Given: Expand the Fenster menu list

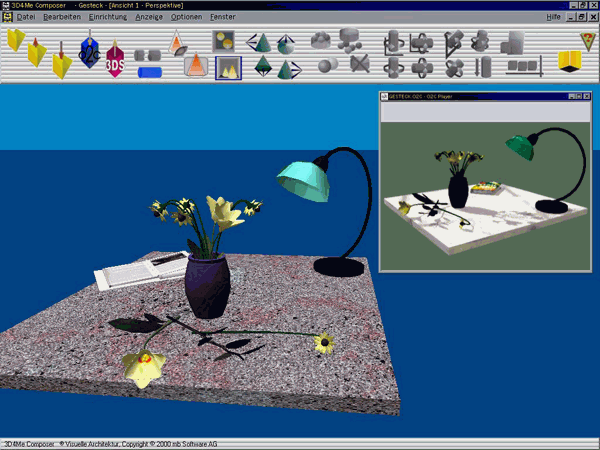Looking at the screenshot, I should coord(223,17).
